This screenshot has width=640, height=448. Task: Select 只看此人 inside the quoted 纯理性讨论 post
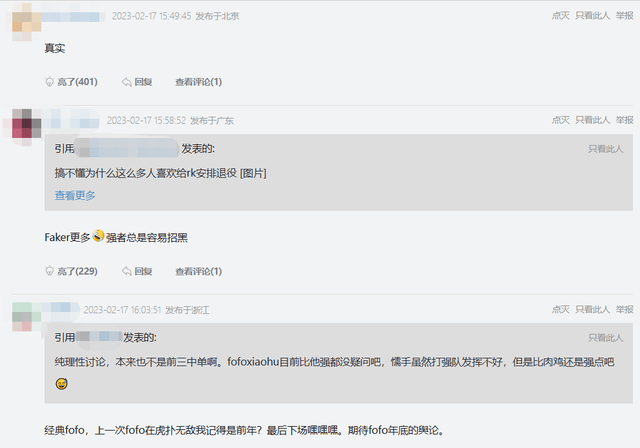coord(605,338)
